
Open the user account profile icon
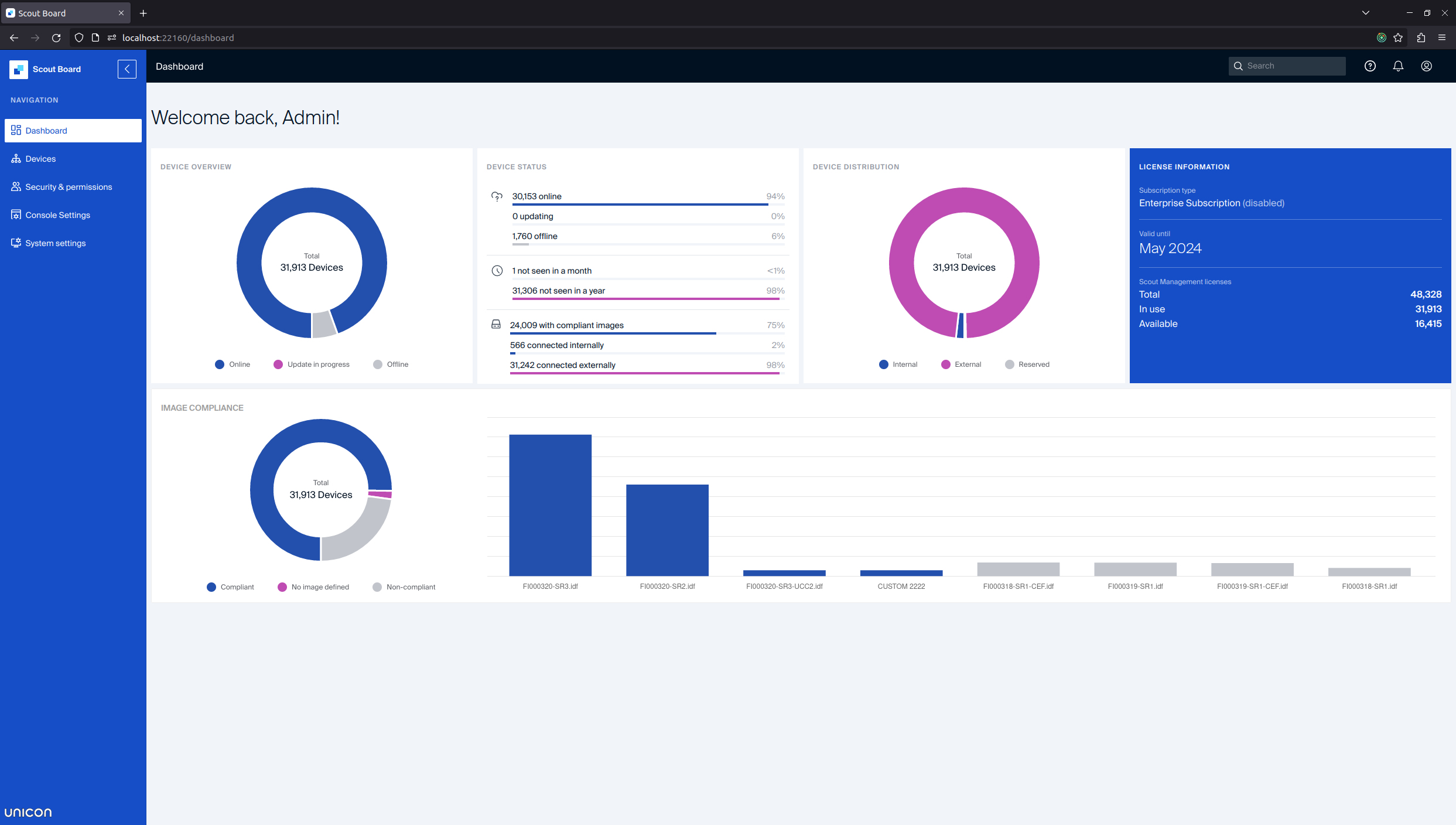[x=1427, y=66]
